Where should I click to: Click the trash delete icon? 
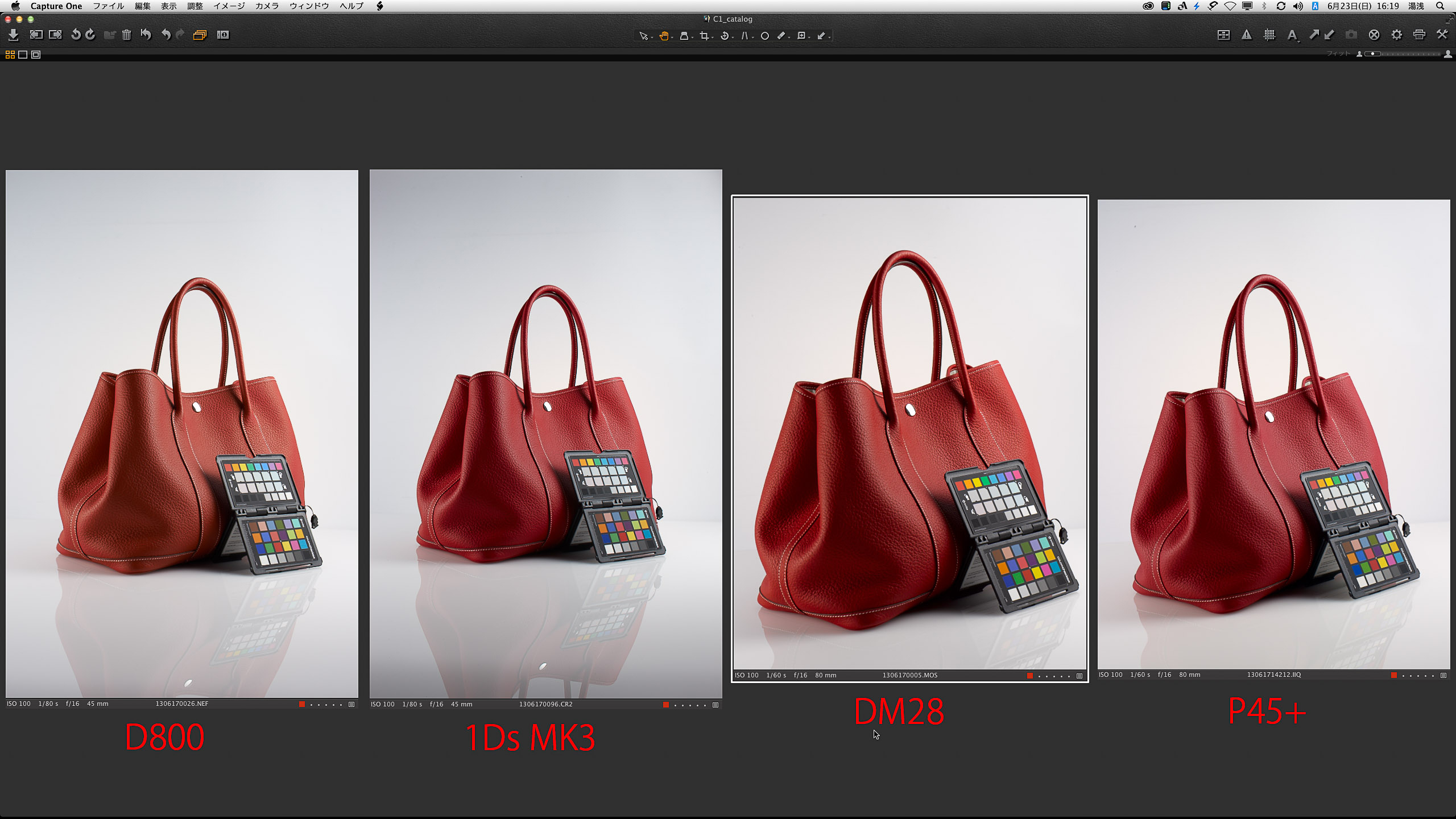click(x=126, y=35)
